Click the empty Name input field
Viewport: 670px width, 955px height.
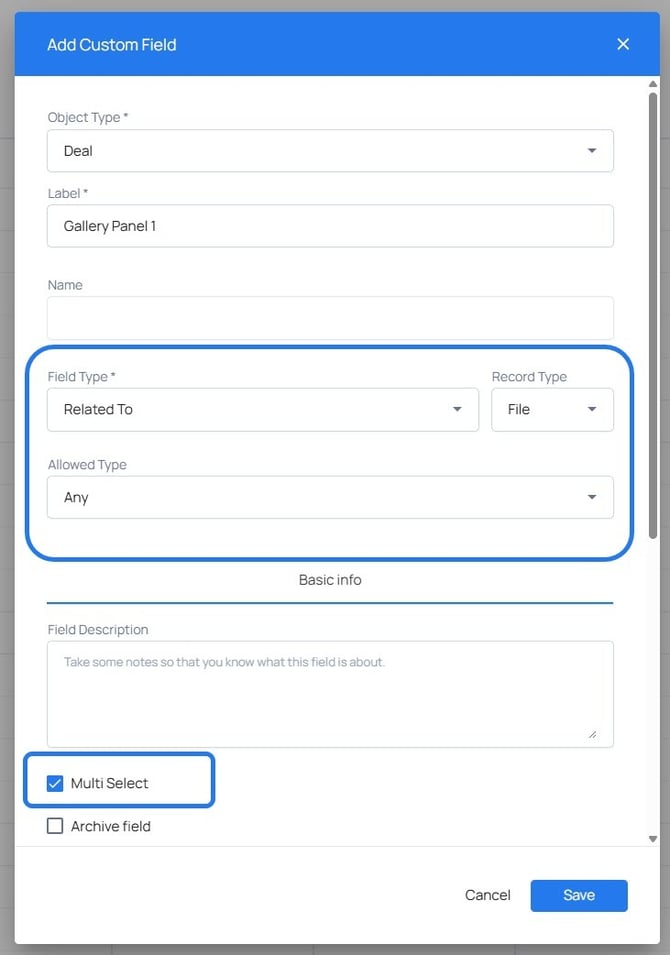coord(330,318)
